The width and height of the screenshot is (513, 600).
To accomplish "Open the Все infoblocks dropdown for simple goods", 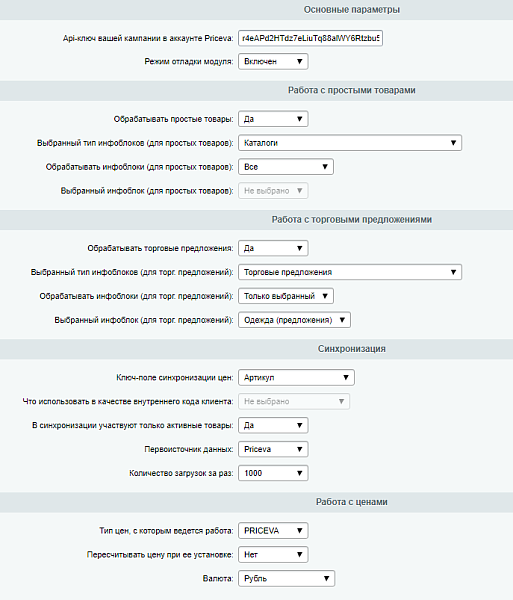I will coord(286,167).
